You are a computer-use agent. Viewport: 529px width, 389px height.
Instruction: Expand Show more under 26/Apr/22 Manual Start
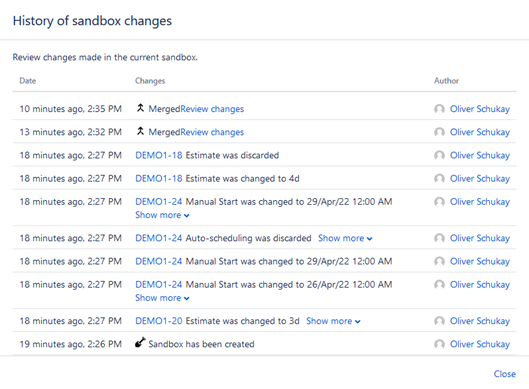click(162, 298)
